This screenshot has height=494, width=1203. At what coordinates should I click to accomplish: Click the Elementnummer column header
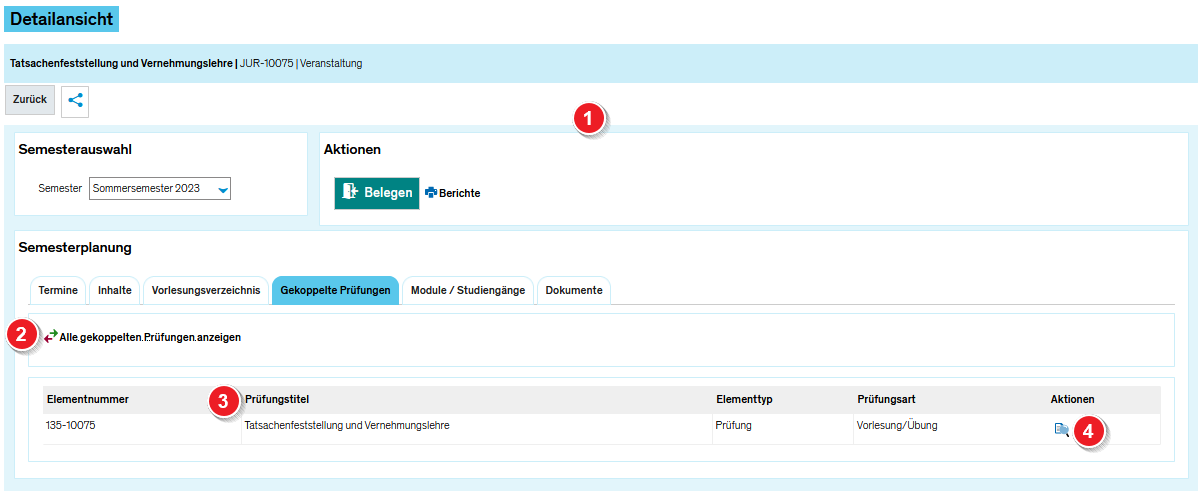(x=88, y=399)
